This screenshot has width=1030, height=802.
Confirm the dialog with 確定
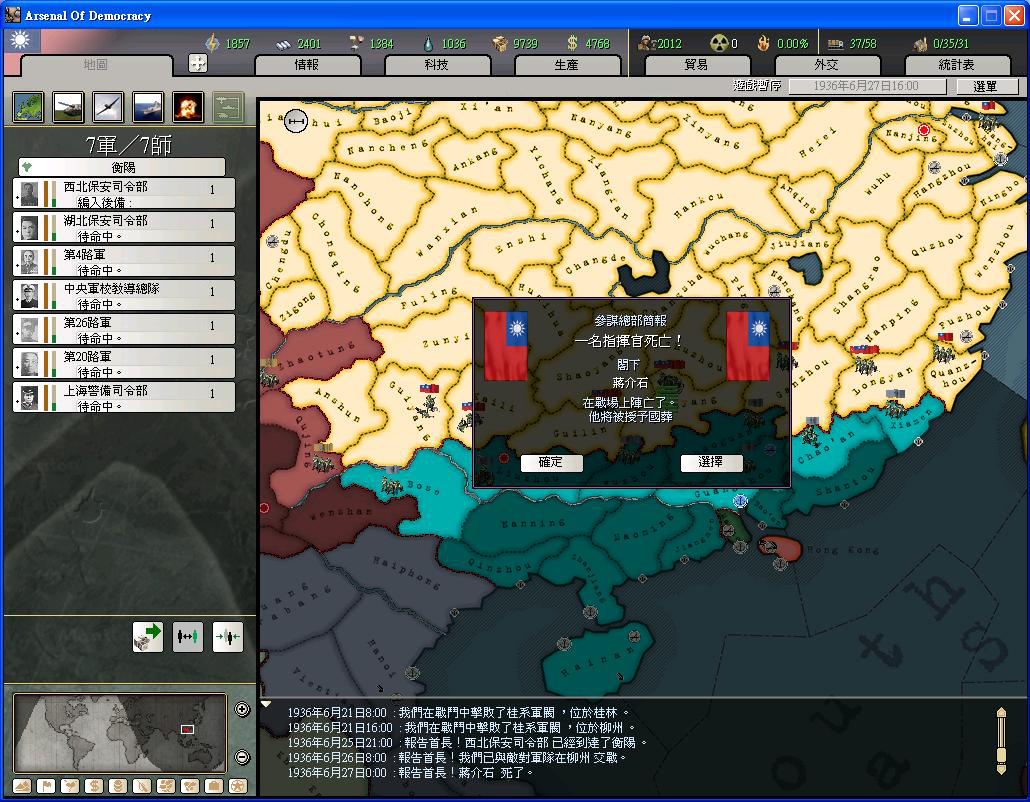[550, 462]
